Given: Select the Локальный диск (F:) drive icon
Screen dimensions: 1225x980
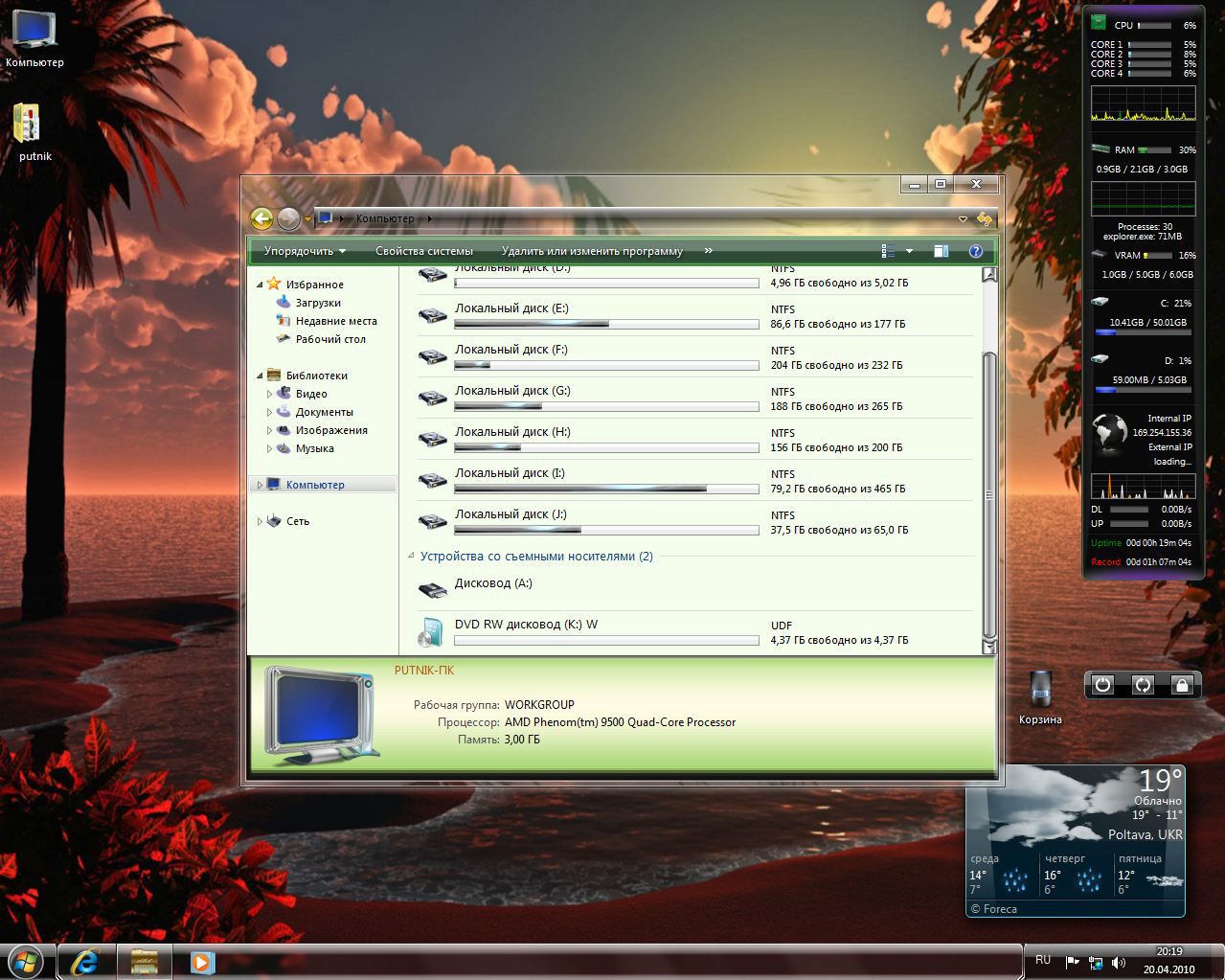Looking at the screenshot, I should click(x=433, y=356).
